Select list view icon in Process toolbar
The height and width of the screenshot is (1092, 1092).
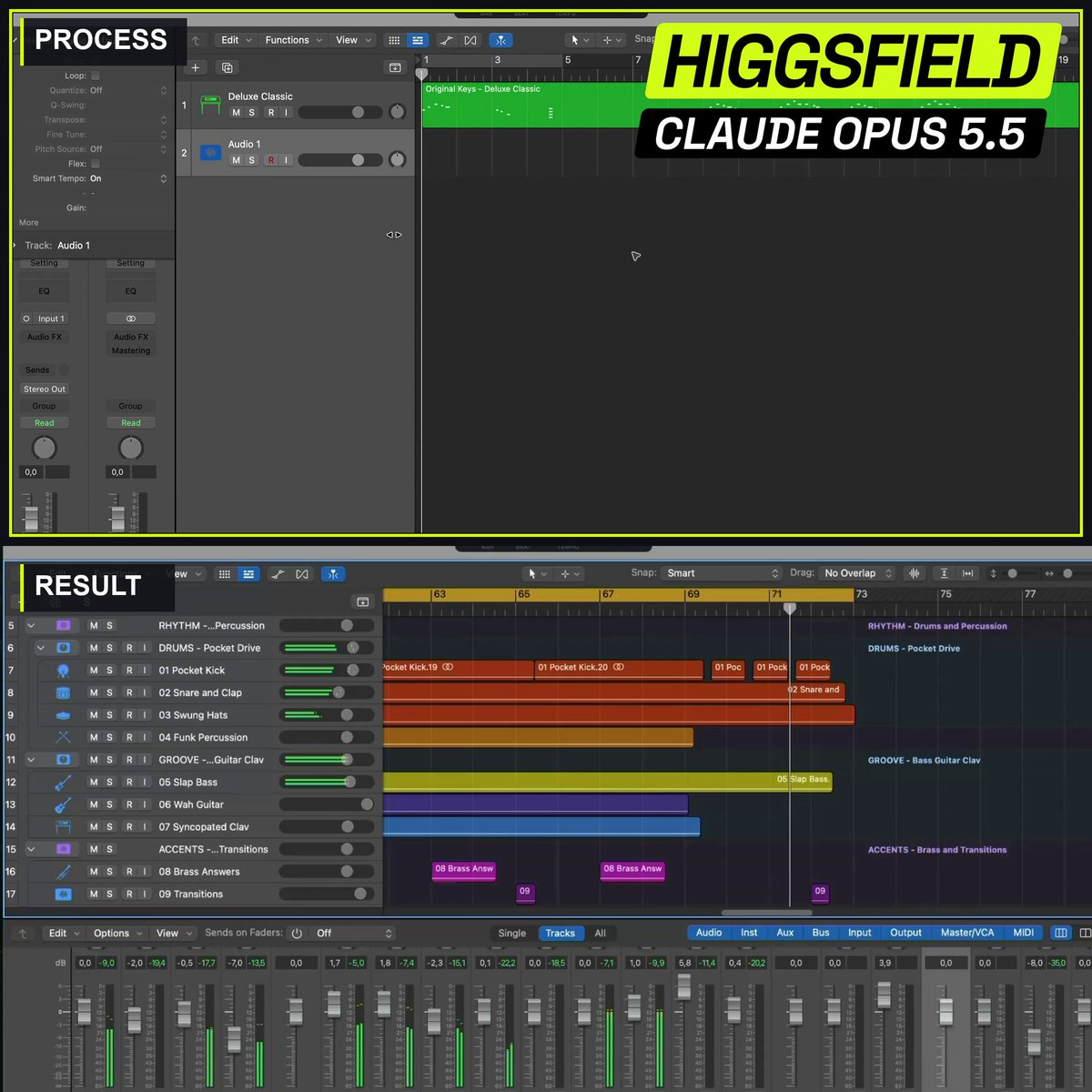[x=417, y=40]
